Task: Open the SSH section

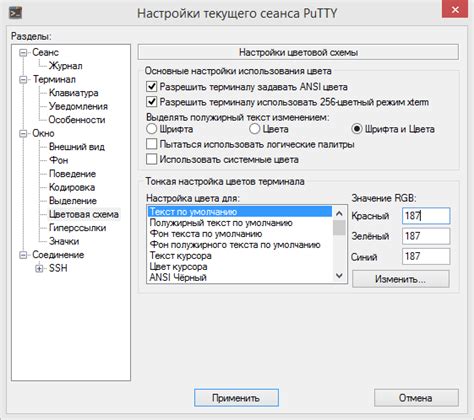Action: coord(58,268)
